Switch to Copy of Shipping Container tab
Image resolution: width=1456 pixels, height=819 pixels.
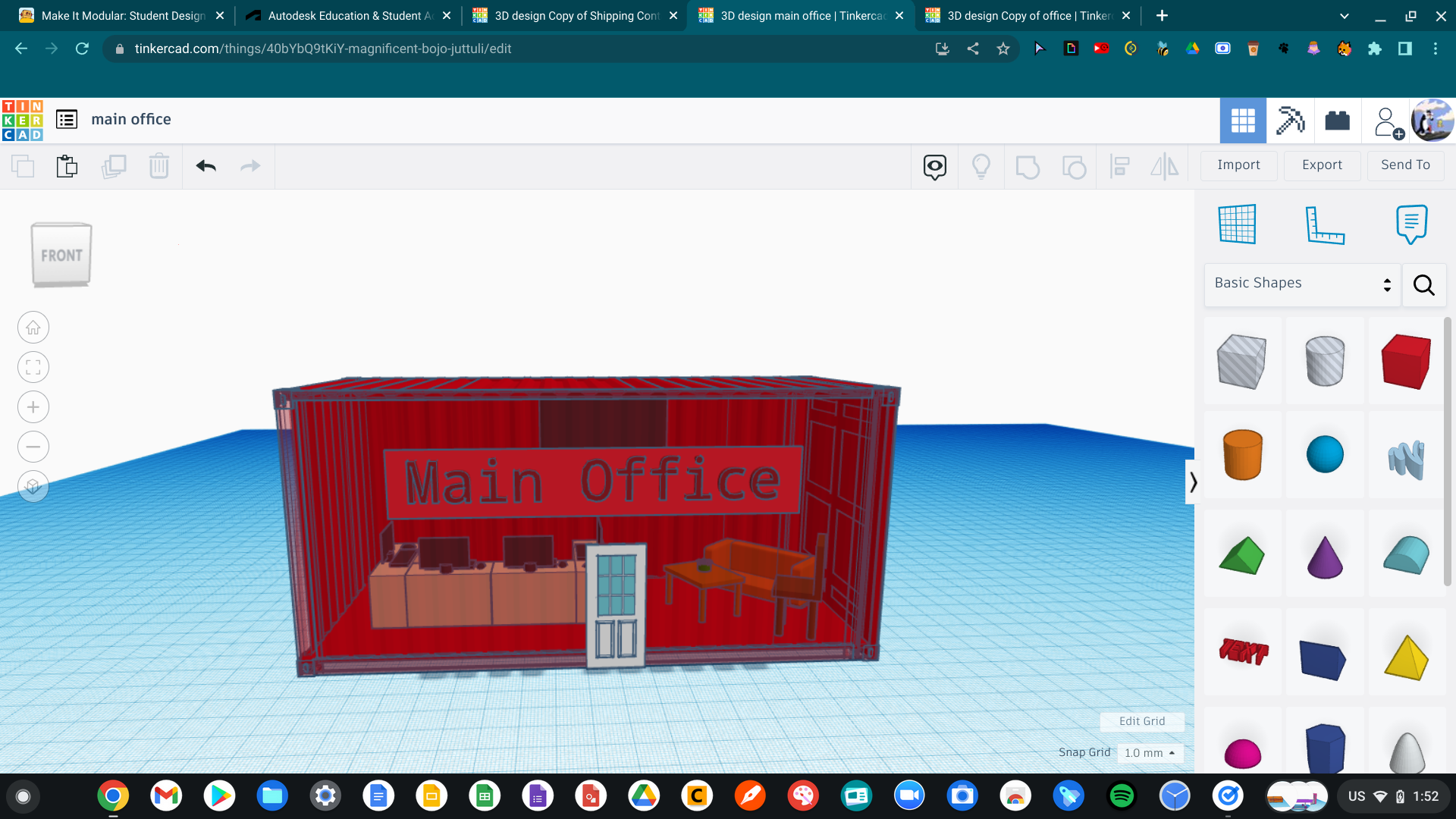pyautogui.click(x=576, y=16)
